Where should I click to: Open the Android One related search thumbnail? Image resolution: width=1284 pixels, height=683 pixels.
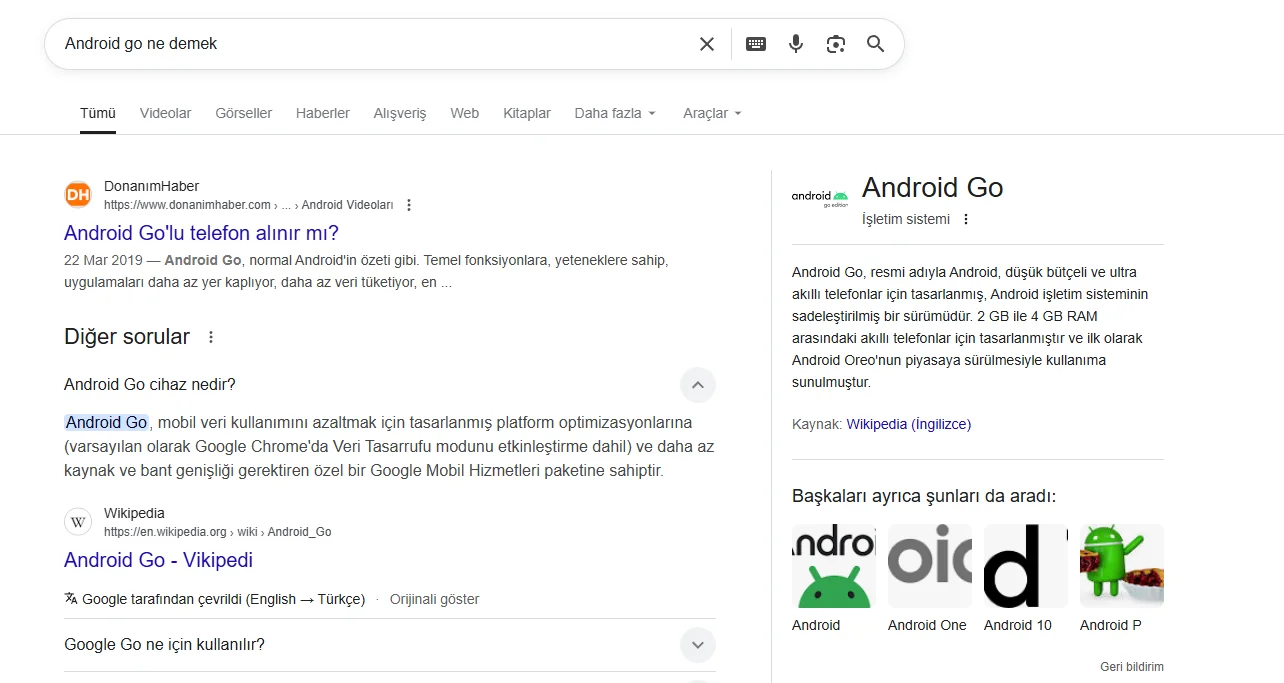pos(930,566)
